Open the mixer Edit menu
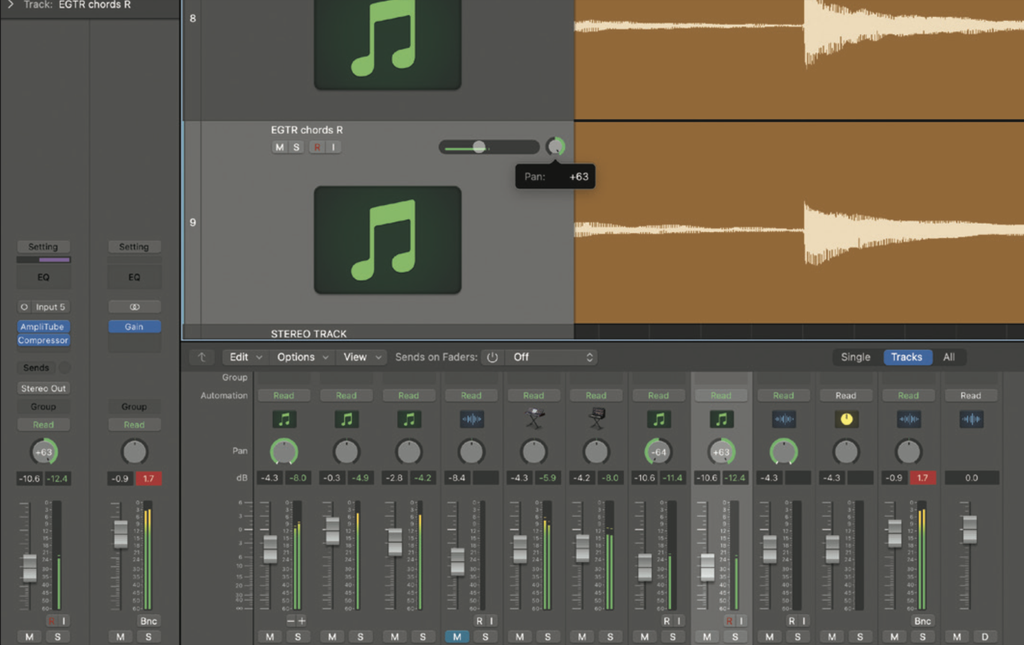1024x645 pixels. 244,357
